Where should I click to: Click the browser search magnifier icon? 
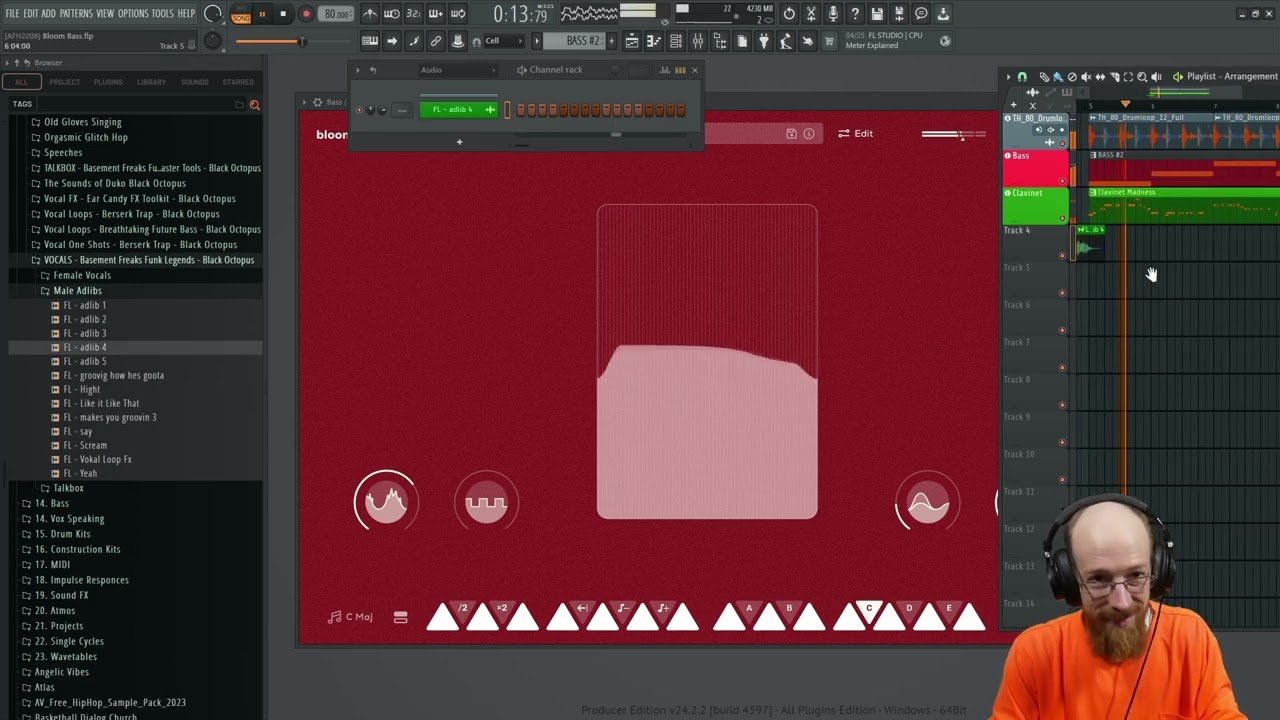pos(254,104)
